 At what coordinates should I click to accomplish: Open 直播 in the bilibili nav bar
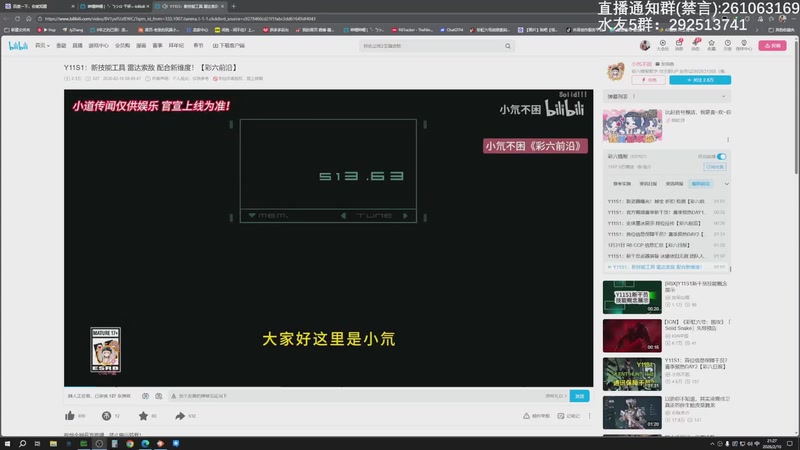[78, 45]
